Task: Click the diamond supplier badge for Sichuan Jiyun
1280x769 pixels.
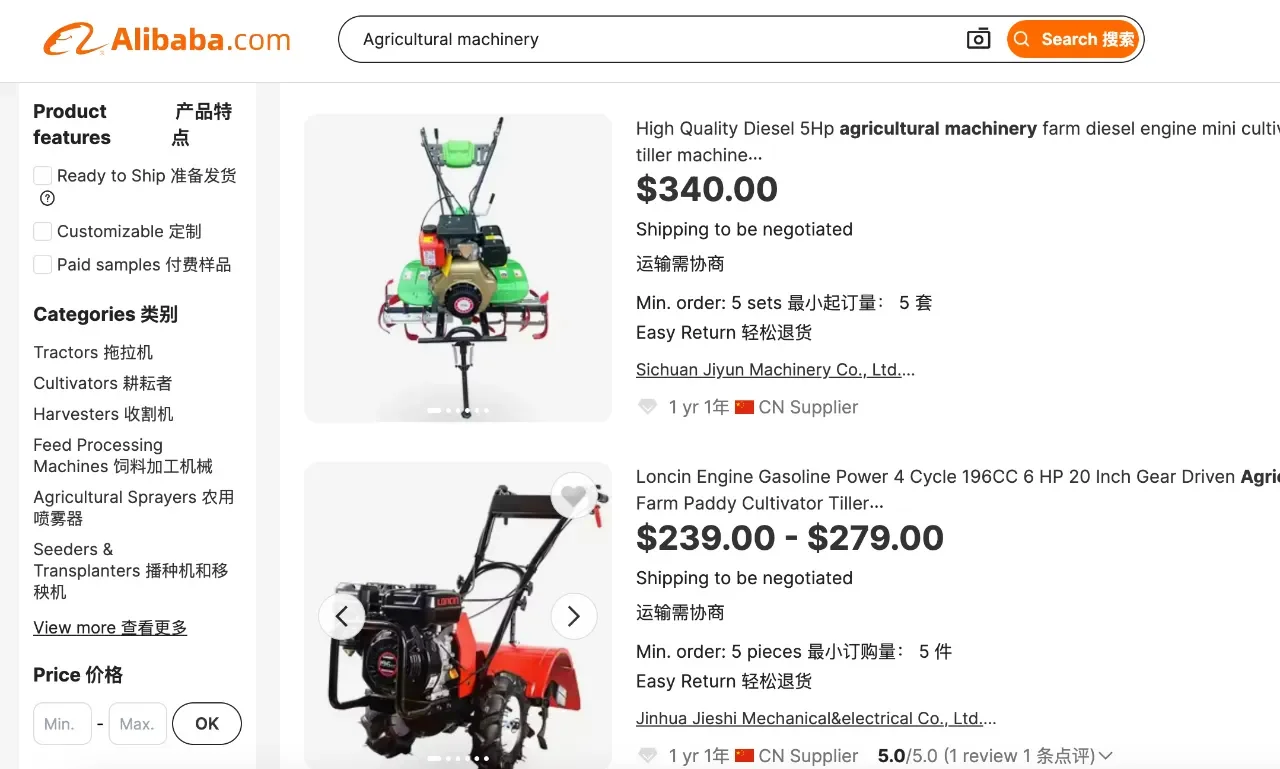Action: point(647,407)
